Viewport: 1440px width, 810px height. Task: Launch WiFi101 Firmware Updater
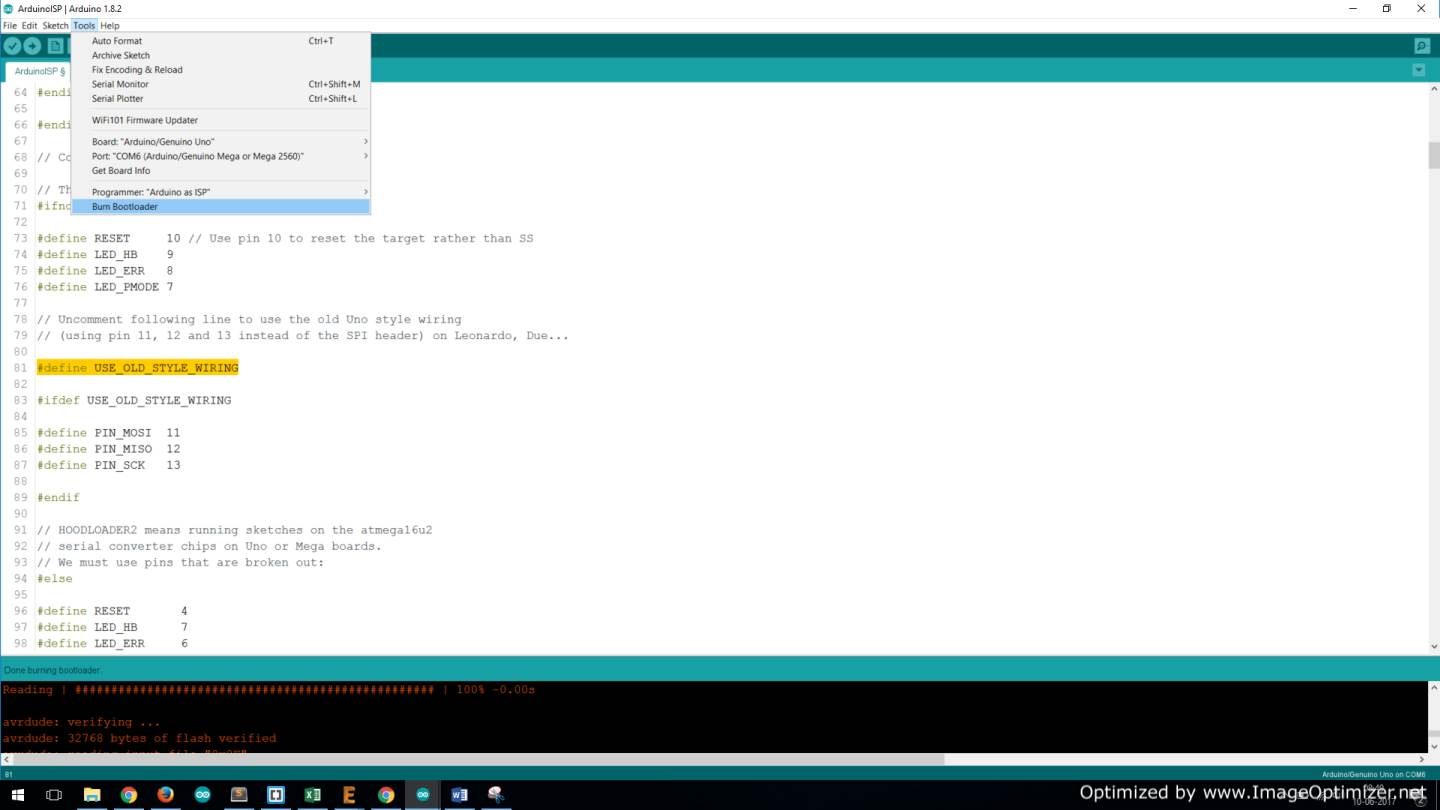point(221,120)
